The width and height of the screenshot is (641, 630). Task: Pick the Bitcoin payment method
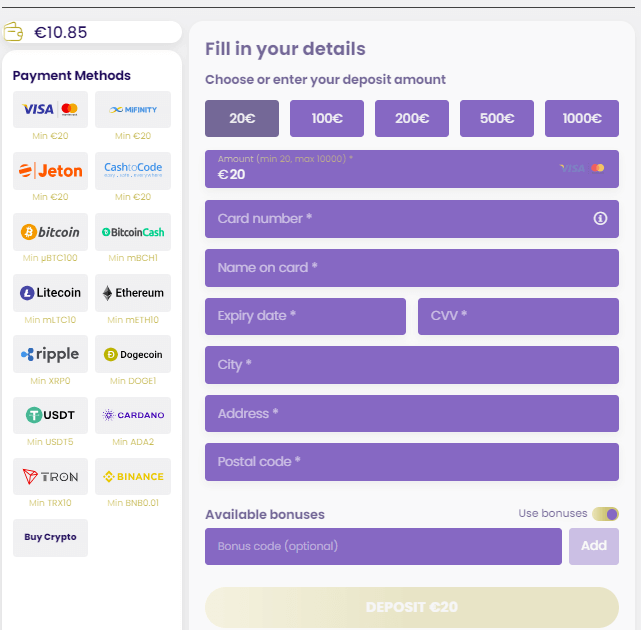tap(50, 232)
